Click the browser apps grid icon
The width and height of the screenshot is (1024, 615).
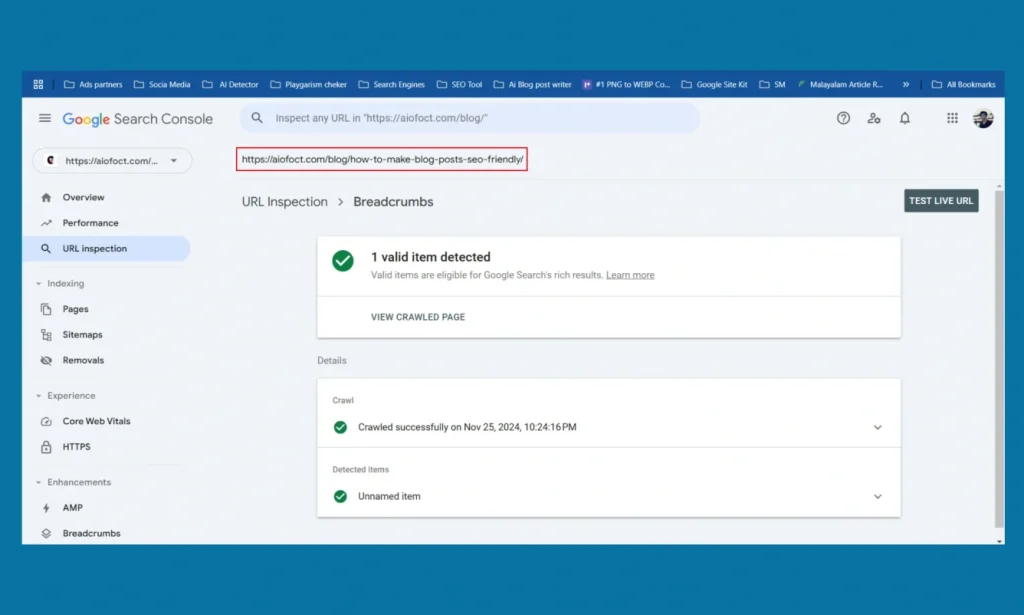tap(38, 85)
